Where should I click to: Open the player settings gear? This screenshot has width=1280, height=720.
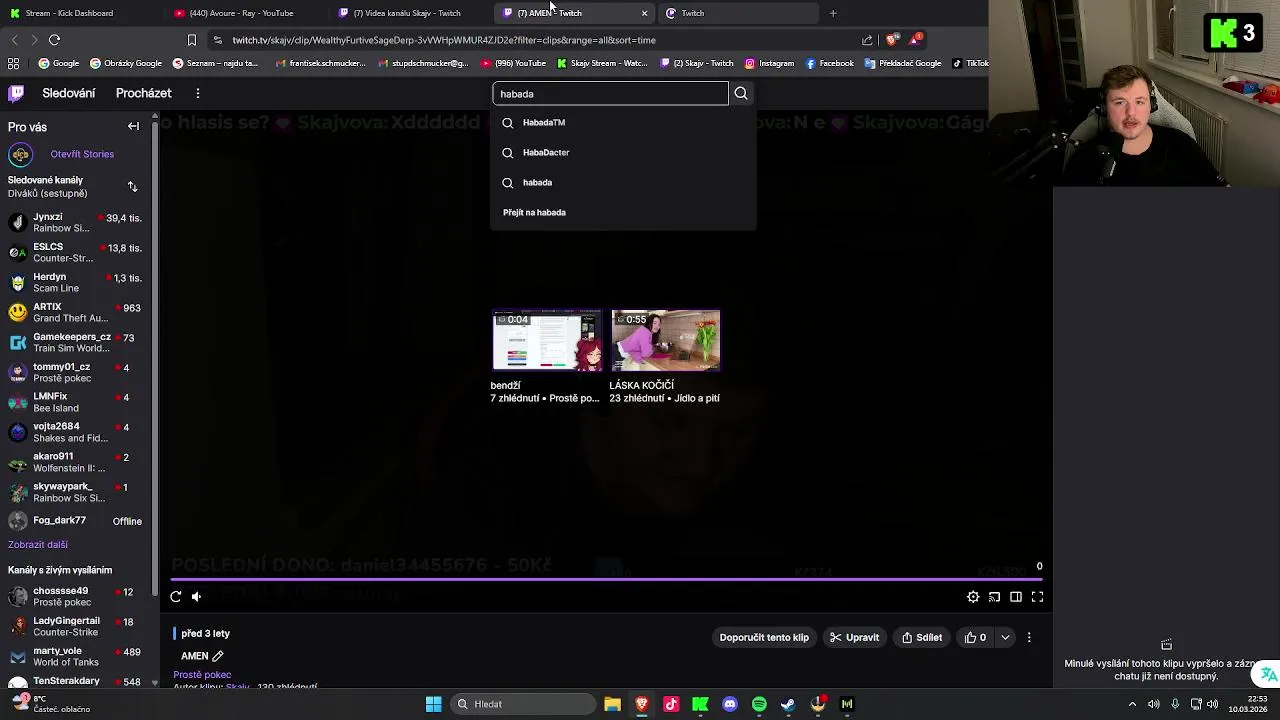click(973, 597)
